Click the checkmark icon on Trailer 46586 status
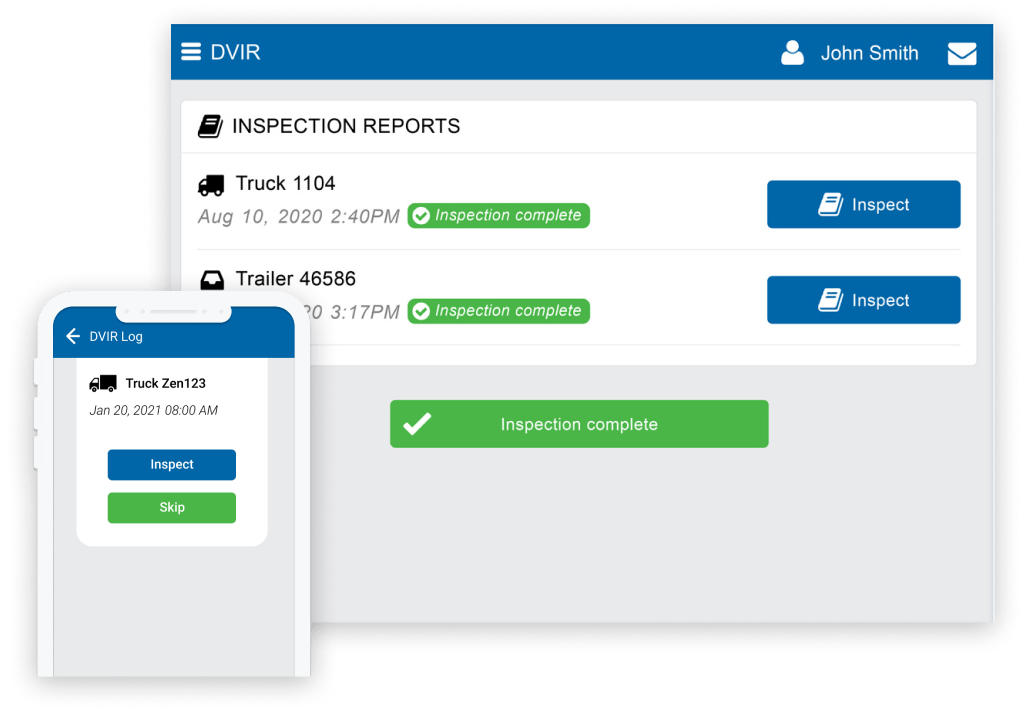The width and height of the screenshot is (1025, 713). point(421,311)
